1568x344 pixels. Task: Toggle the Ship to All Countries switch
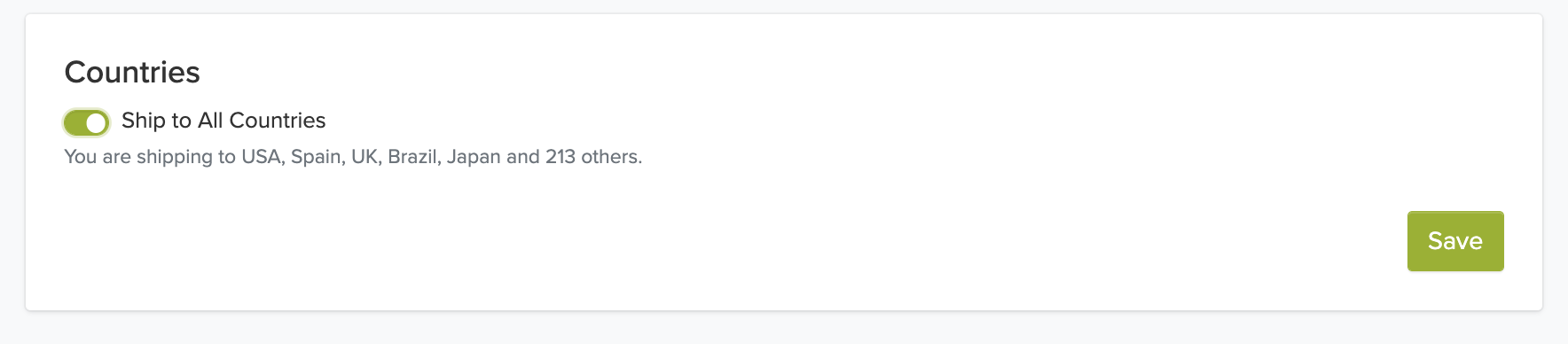pyautogui.click(x=86, y=122)
